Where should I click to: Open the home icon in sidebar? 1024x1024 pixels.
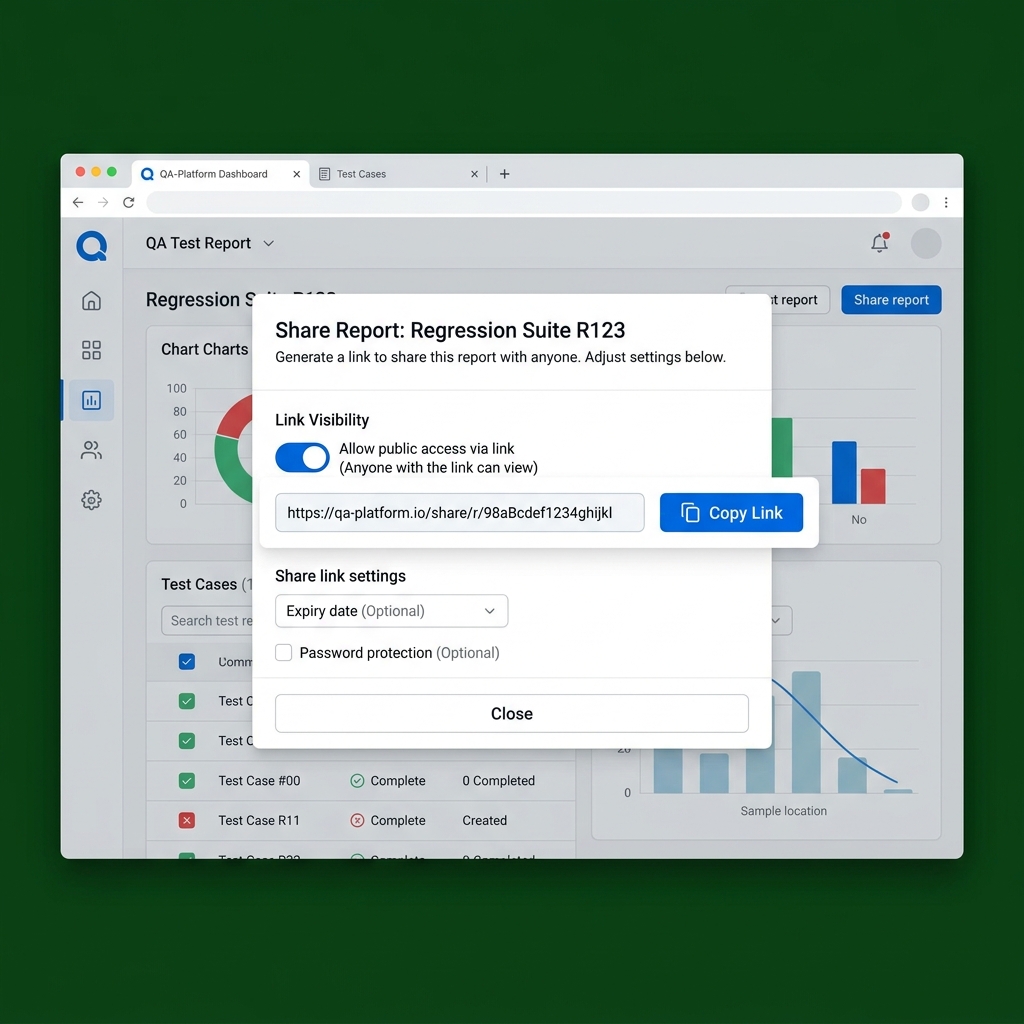91,300
